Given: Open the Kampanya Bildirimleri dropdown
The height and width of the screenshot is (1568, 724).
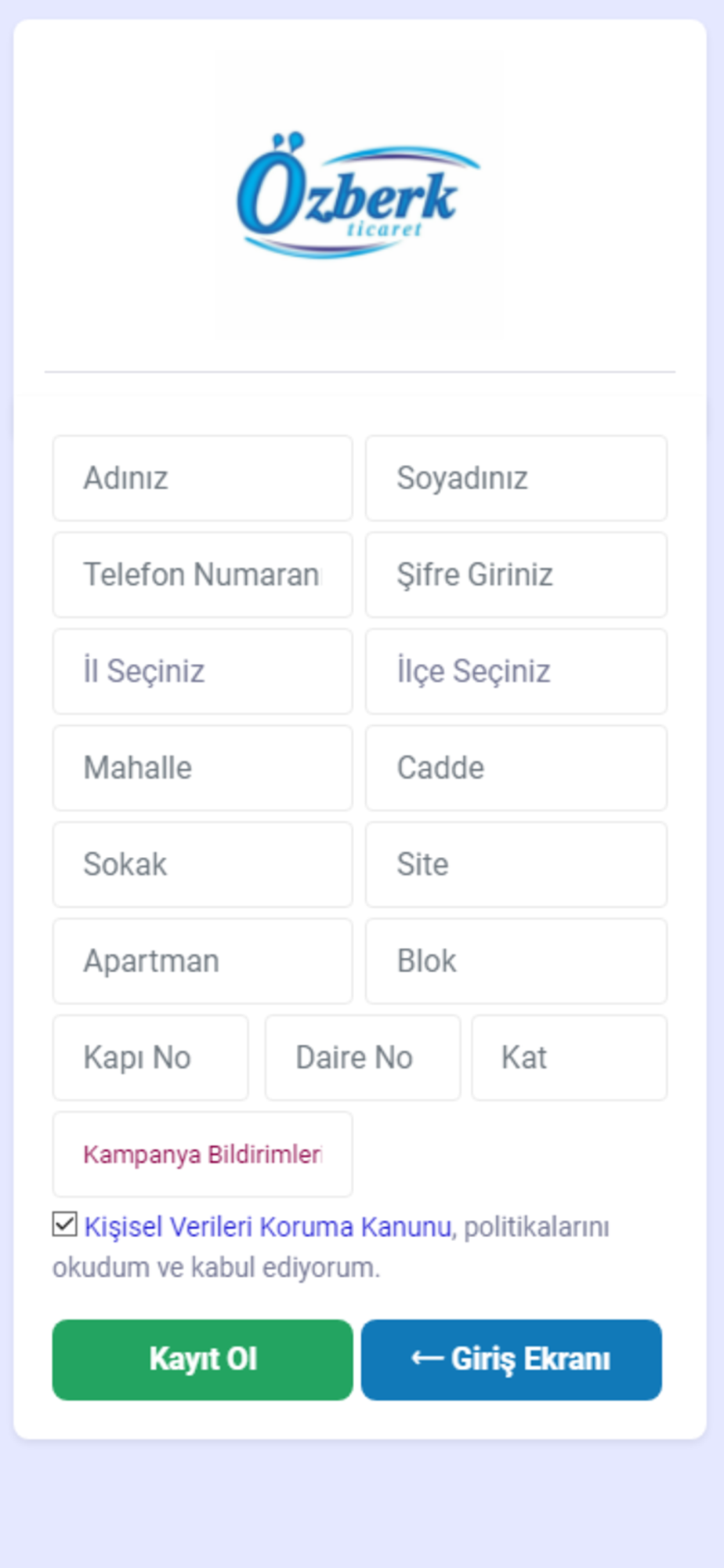Looking at the screenshot, I should [x=202, y=1154].
